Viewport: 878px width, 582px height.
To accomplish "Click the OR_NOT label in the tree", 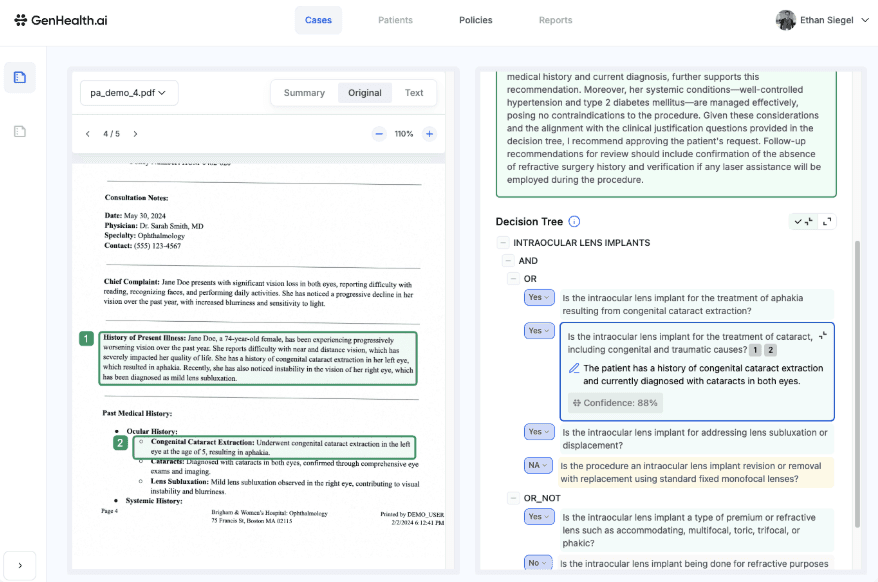I will click(x=542, y=498).
